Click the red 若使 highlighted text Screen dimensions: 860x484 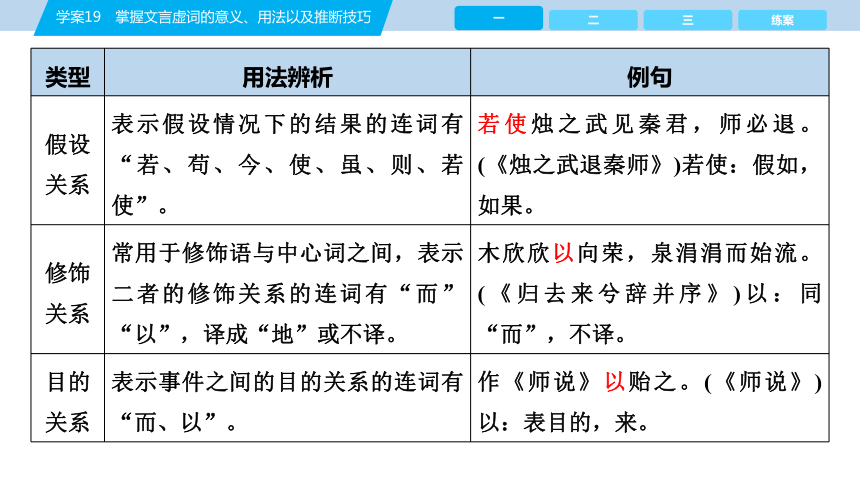point(502,124)
